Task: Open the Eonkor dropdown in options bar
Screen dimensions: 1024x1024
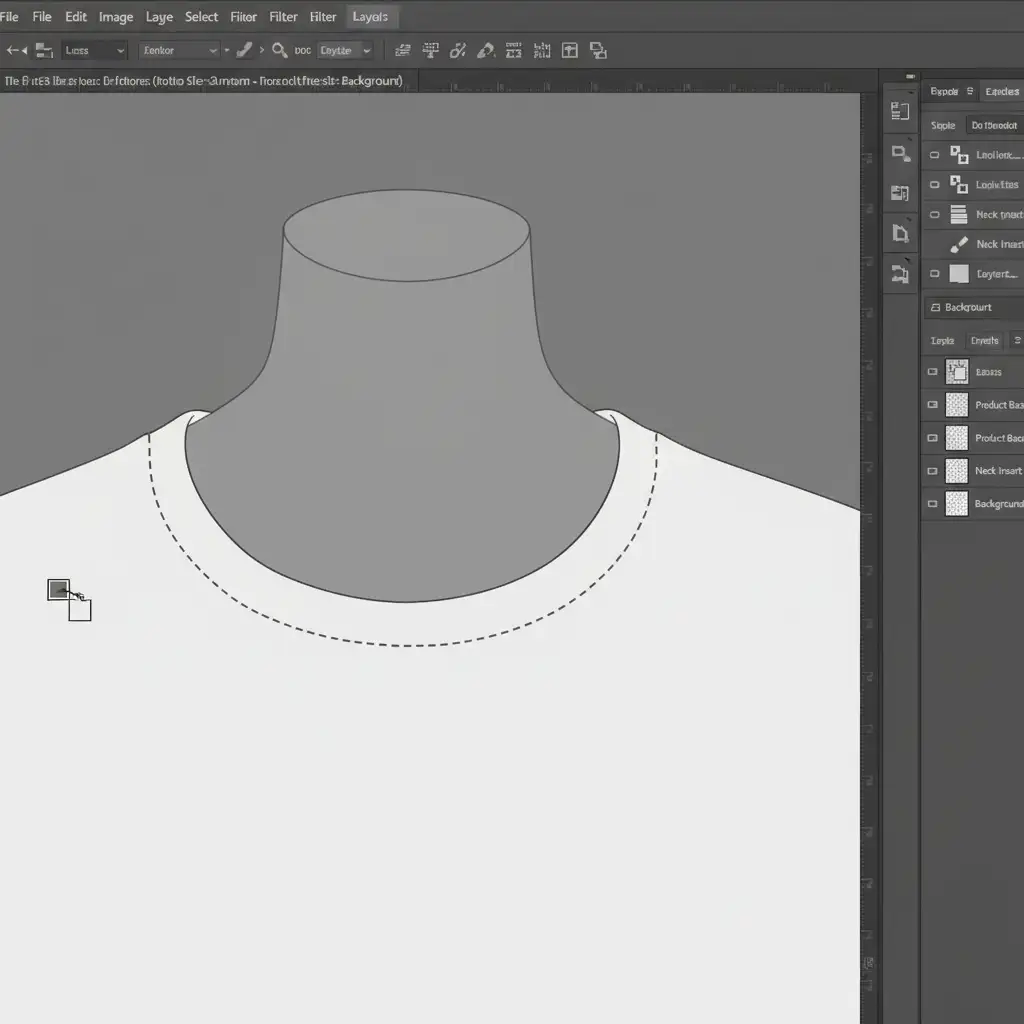Action: 179,50
